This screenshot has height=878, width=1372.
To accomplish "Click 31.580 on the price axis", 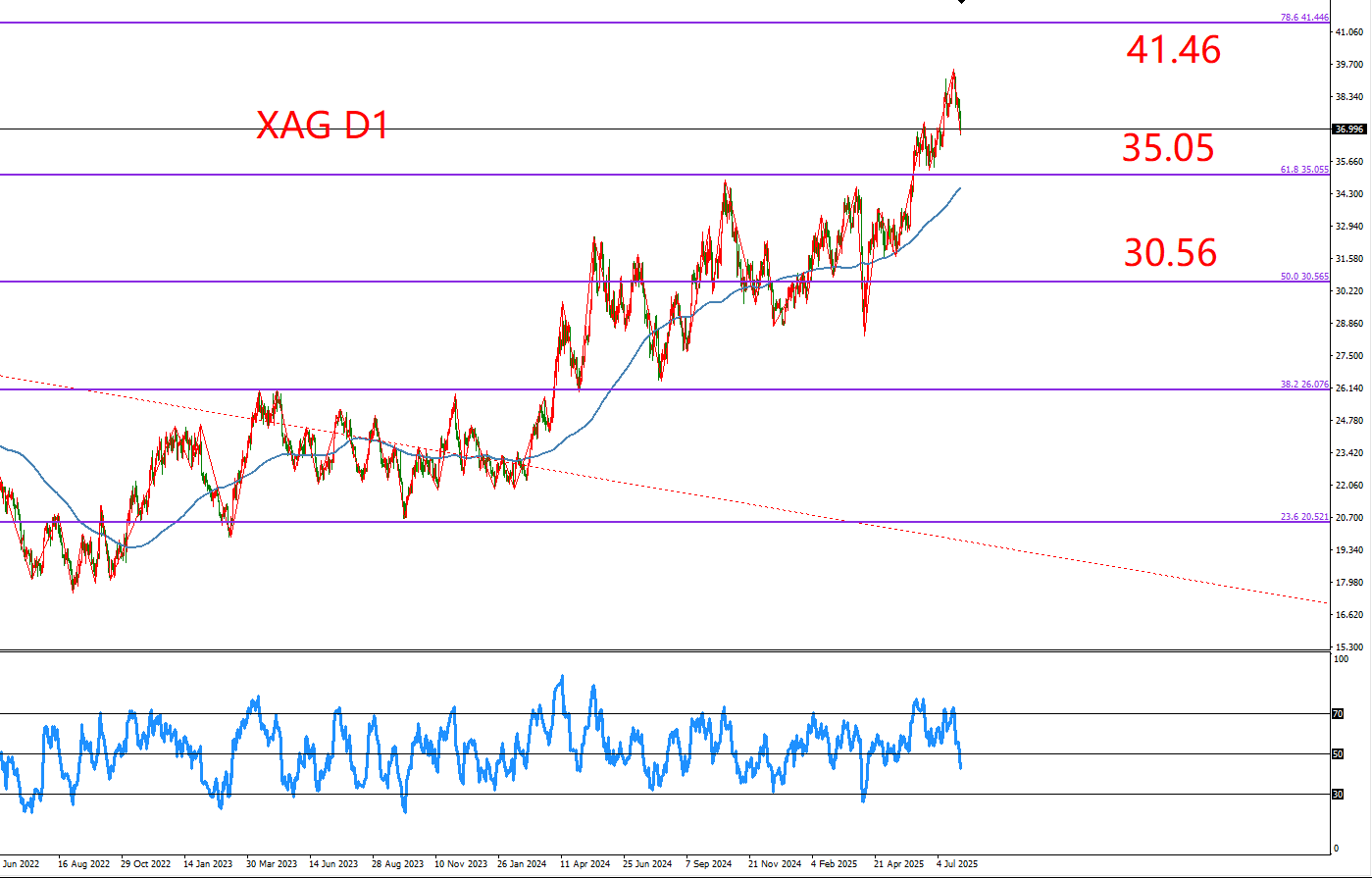I will [x=1349, y=259].
